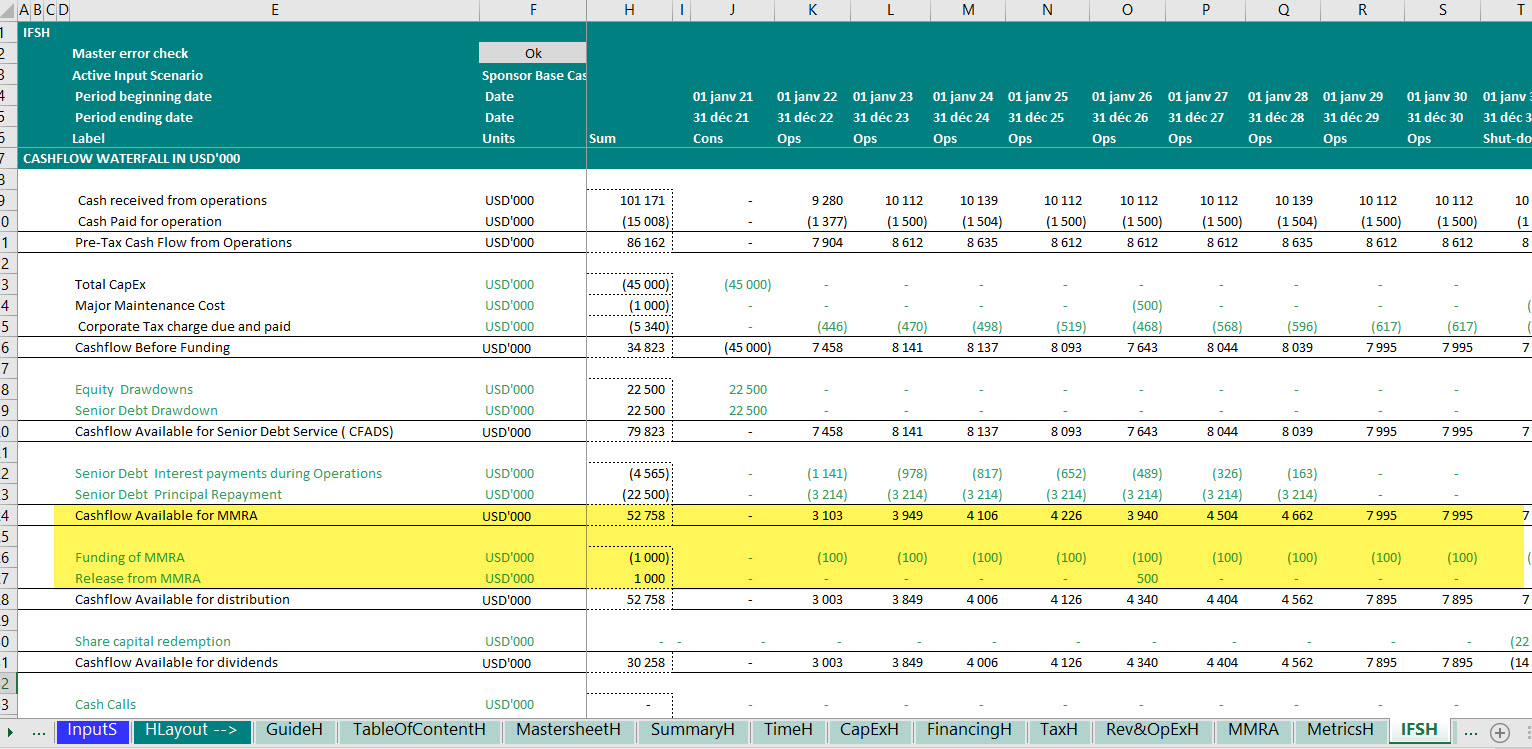
Task: Show hidden sheet tabs on the left ellipsis
Action: [x=39, y=732]
